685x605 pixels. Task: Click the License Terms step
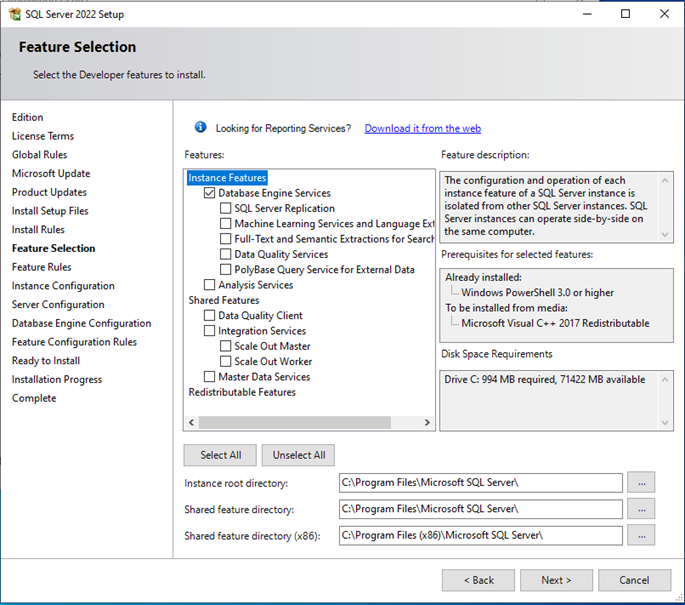coord(43,136)
